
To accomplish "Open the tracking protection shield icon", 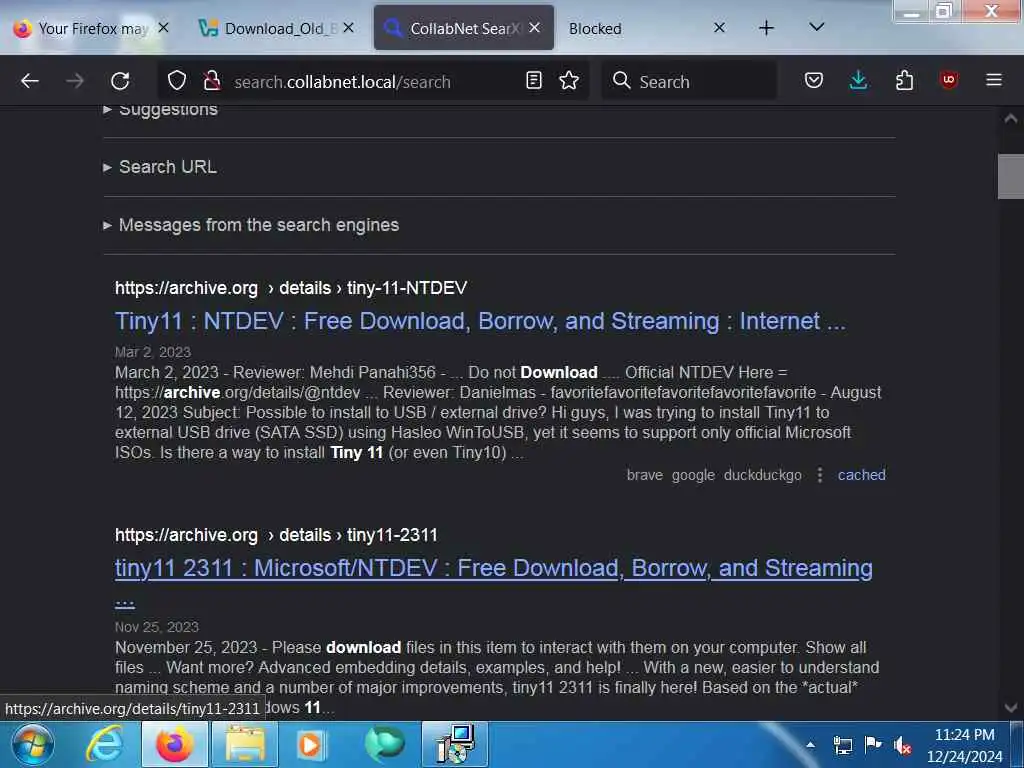I will [177, 81].
